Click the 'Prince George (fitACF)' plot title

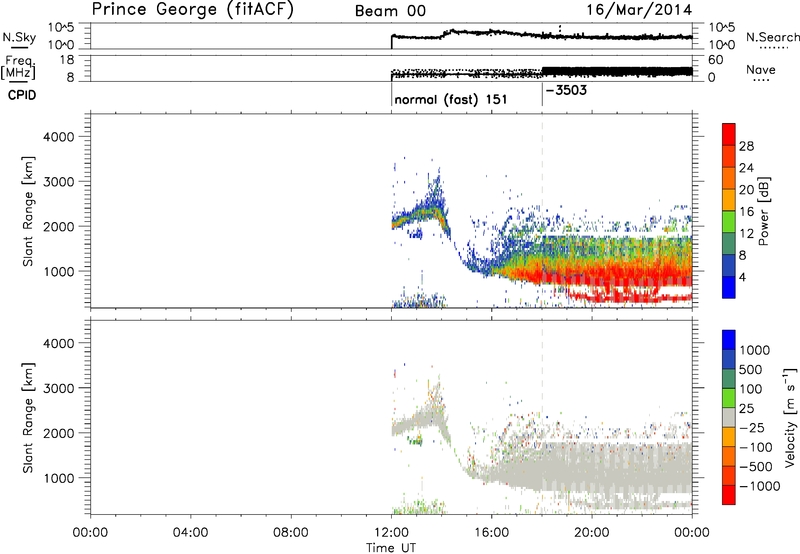(x=193, y=9)
